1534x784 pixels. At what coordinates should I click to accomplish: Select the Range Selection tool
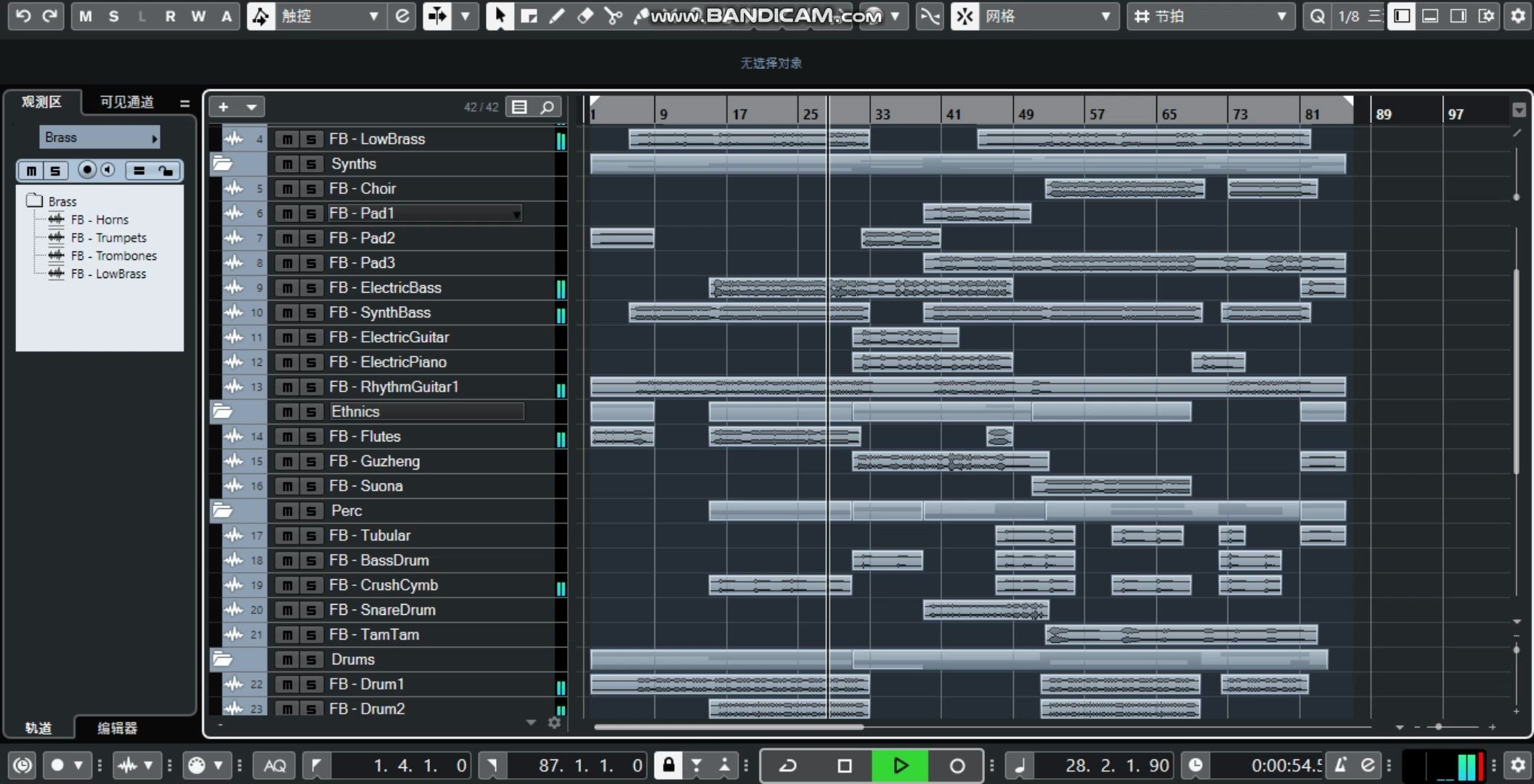pyautogui.click(x=529, y=16)
